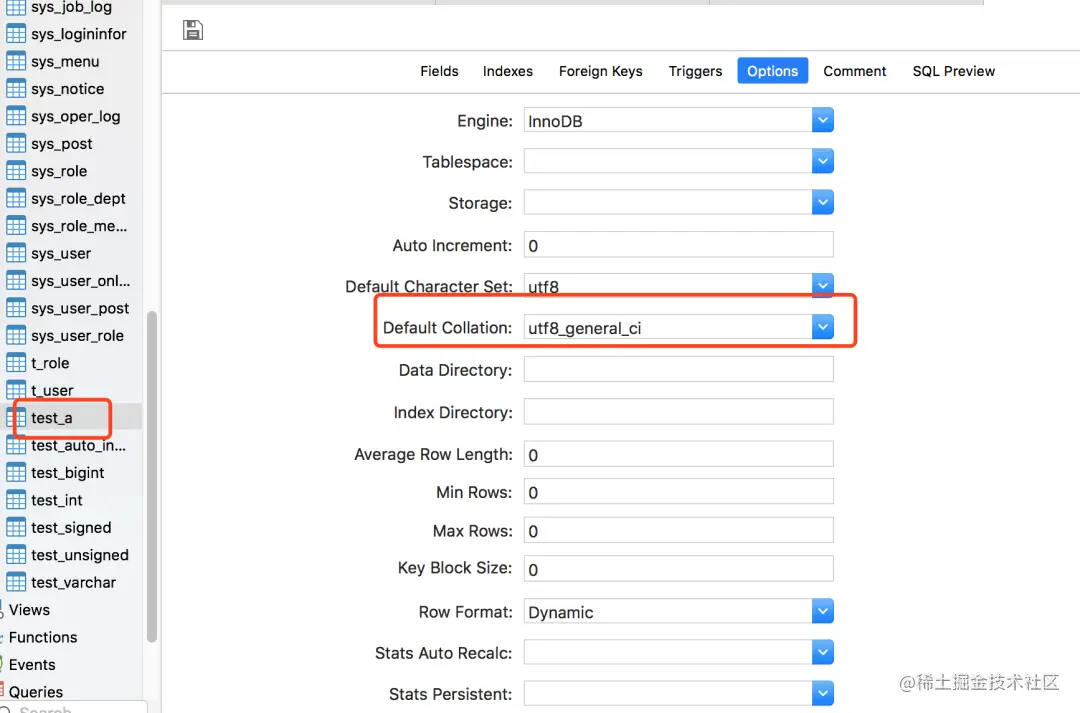Click the t_role table icon

[16, 363]
